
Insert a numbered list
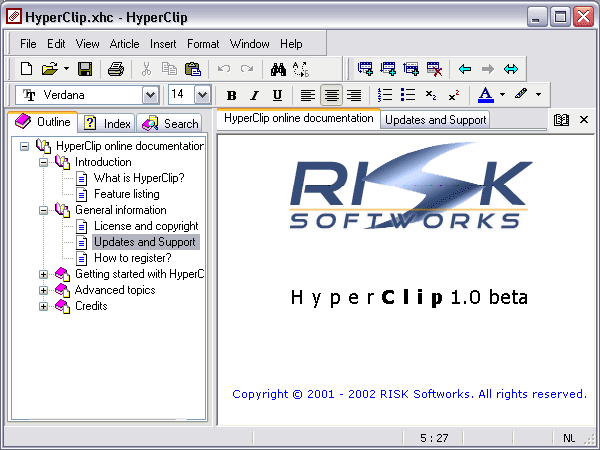pos(385,95)
